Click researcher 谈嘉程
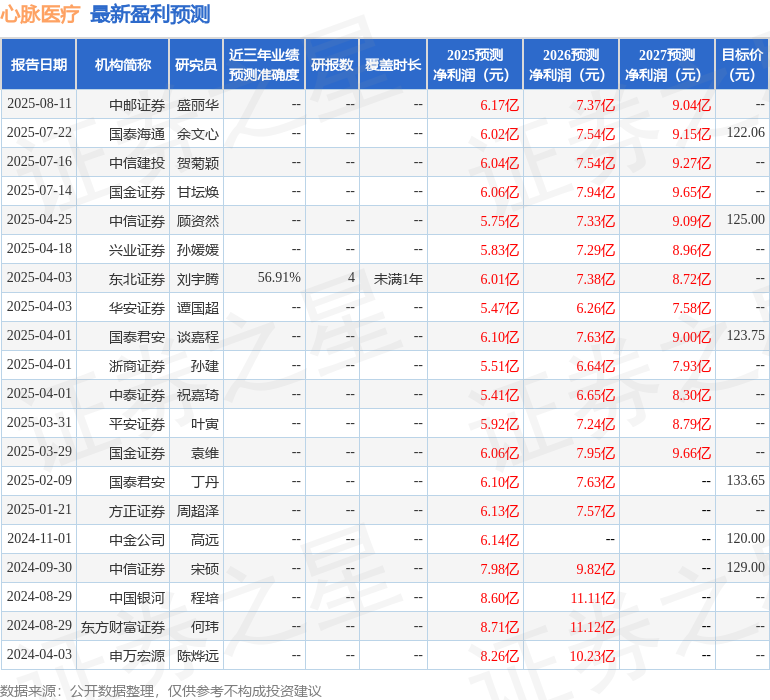This screenshot has width=770, height=700. pos(197,337)
